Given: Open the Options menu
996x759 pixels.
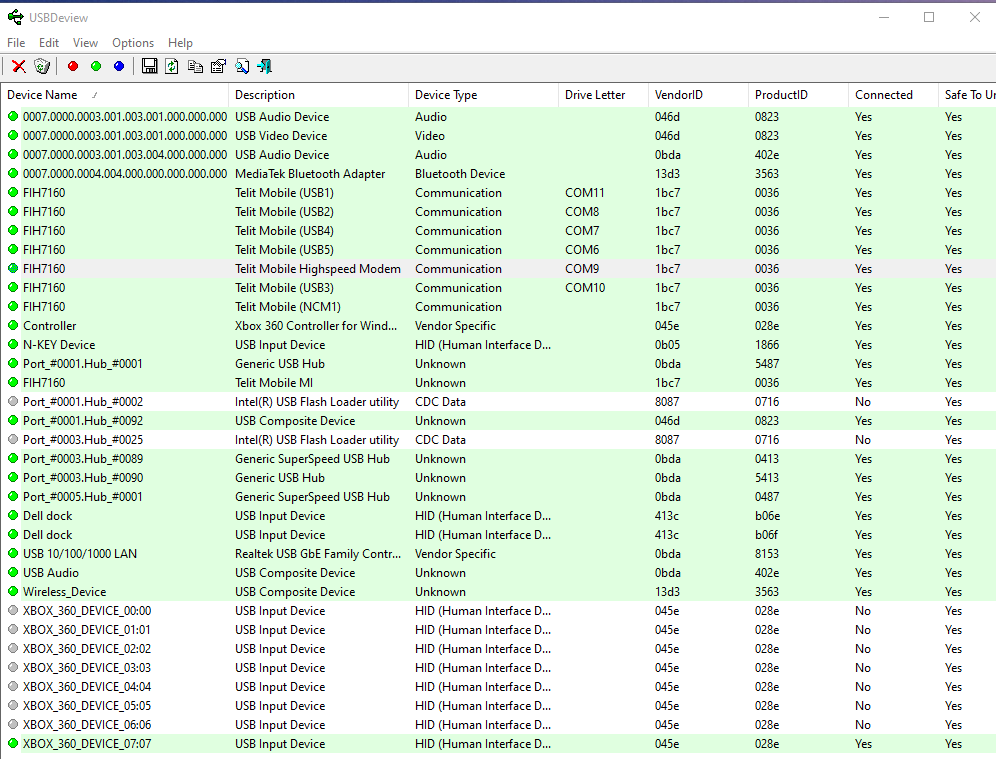Looking at the screenshot, I should pyautogui.click(x=133, y=43).
